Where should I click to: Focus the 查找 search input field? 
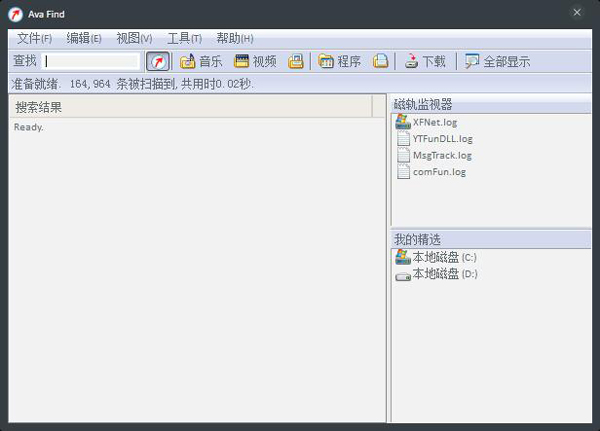(x=90, y=61)
